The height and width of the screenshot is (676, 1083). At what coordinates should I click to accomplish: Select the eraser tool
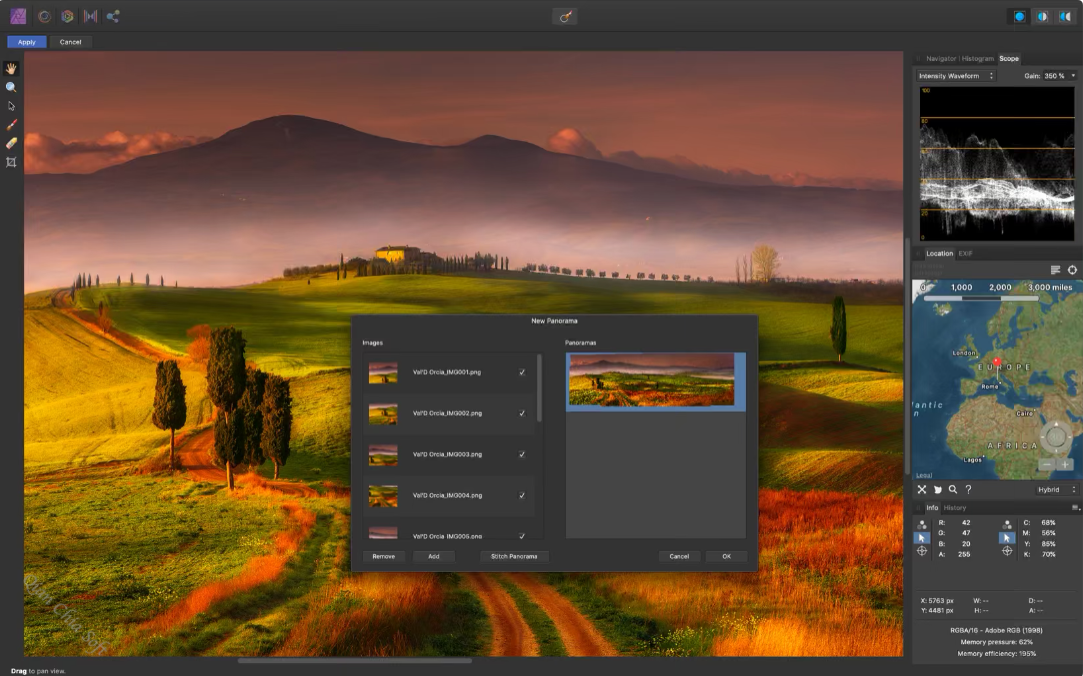coord(11,143)
